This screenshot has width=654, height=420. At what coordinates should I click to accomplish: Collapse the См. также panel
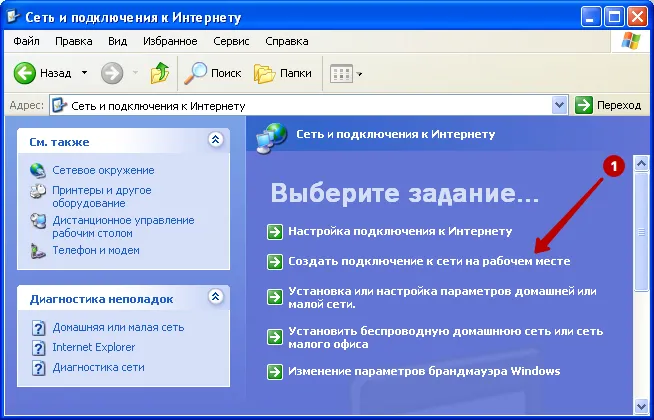tap(216, 139)
